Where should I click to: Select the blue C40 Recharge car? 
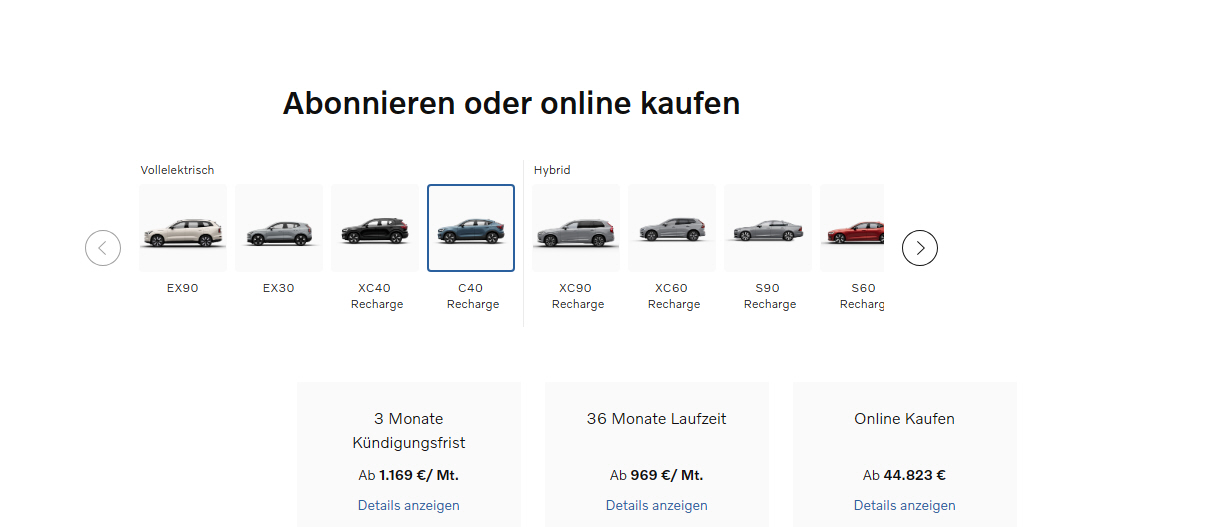(x=471, y=228)
